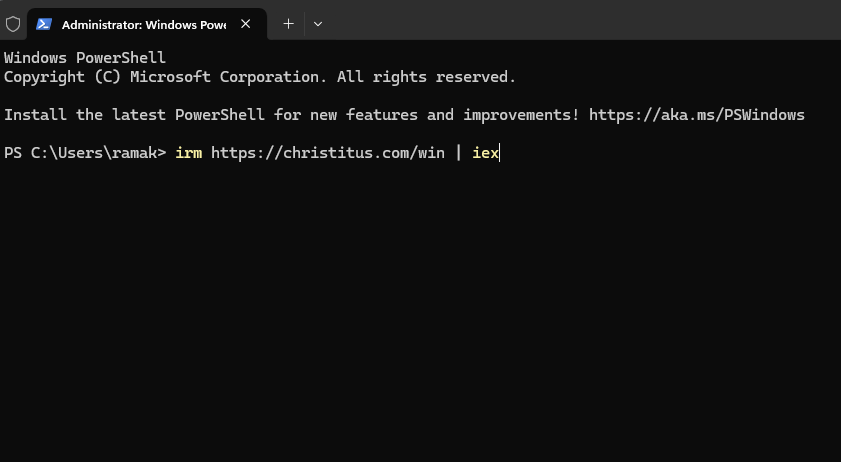
Task: Click the pipe symbol before iex
Action: tap(458, 153)
